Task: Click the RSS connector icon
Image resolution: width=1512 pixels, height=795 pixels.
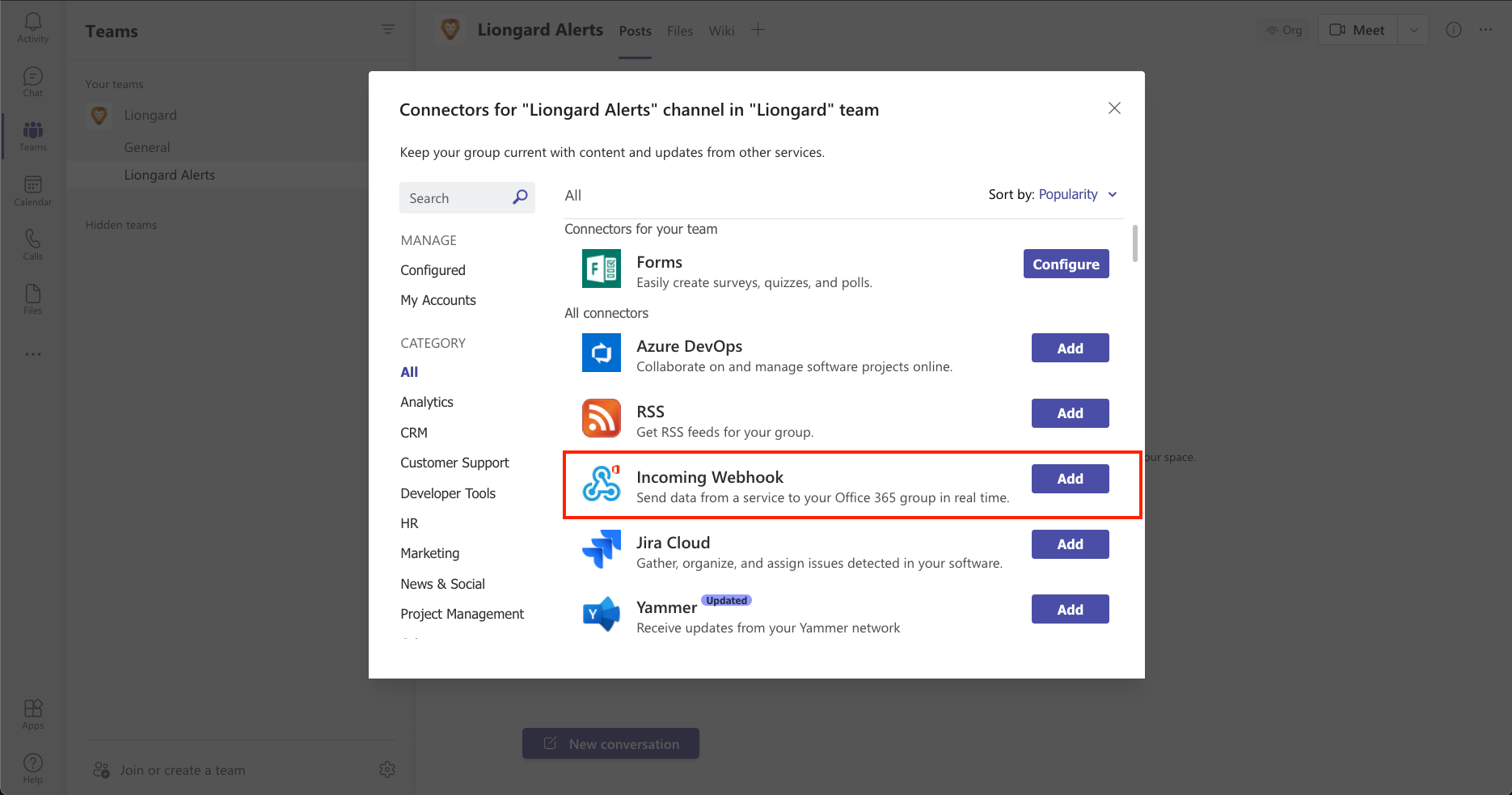Action: [x=602, y=418]
